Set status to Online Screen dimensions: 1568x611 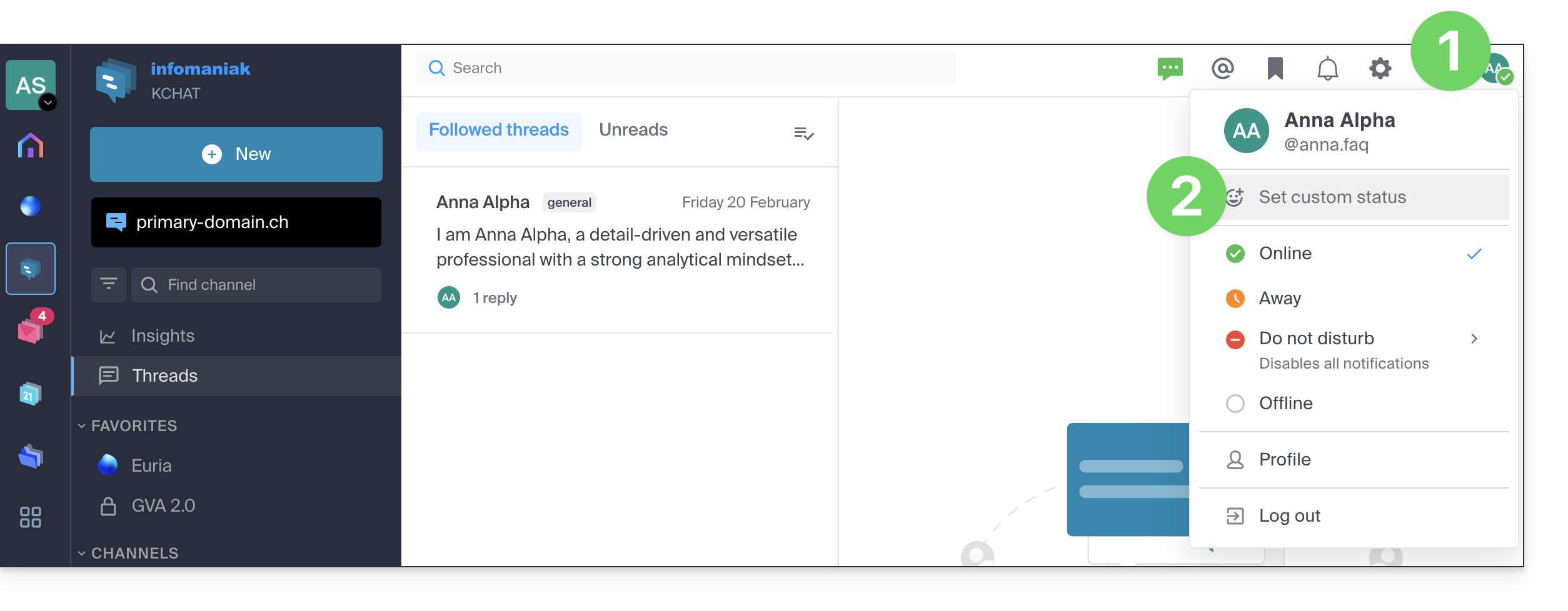tap(1354, 254)
